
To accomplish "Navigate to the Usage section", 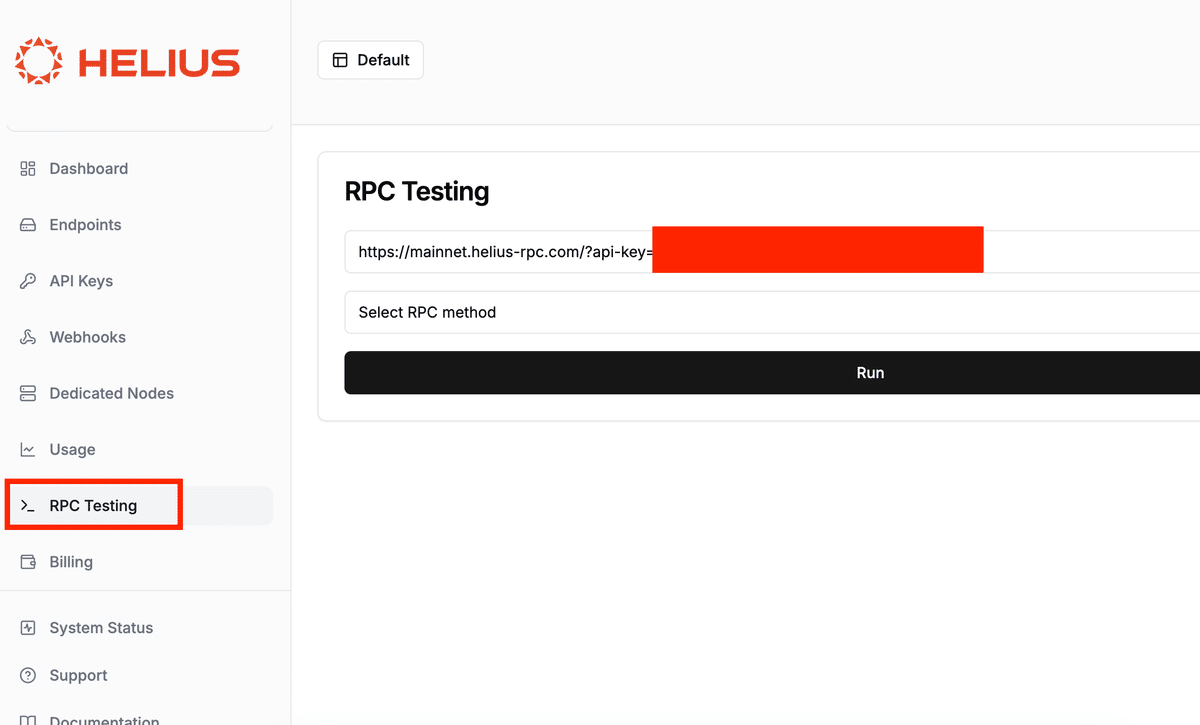I will tap(72, 450).
